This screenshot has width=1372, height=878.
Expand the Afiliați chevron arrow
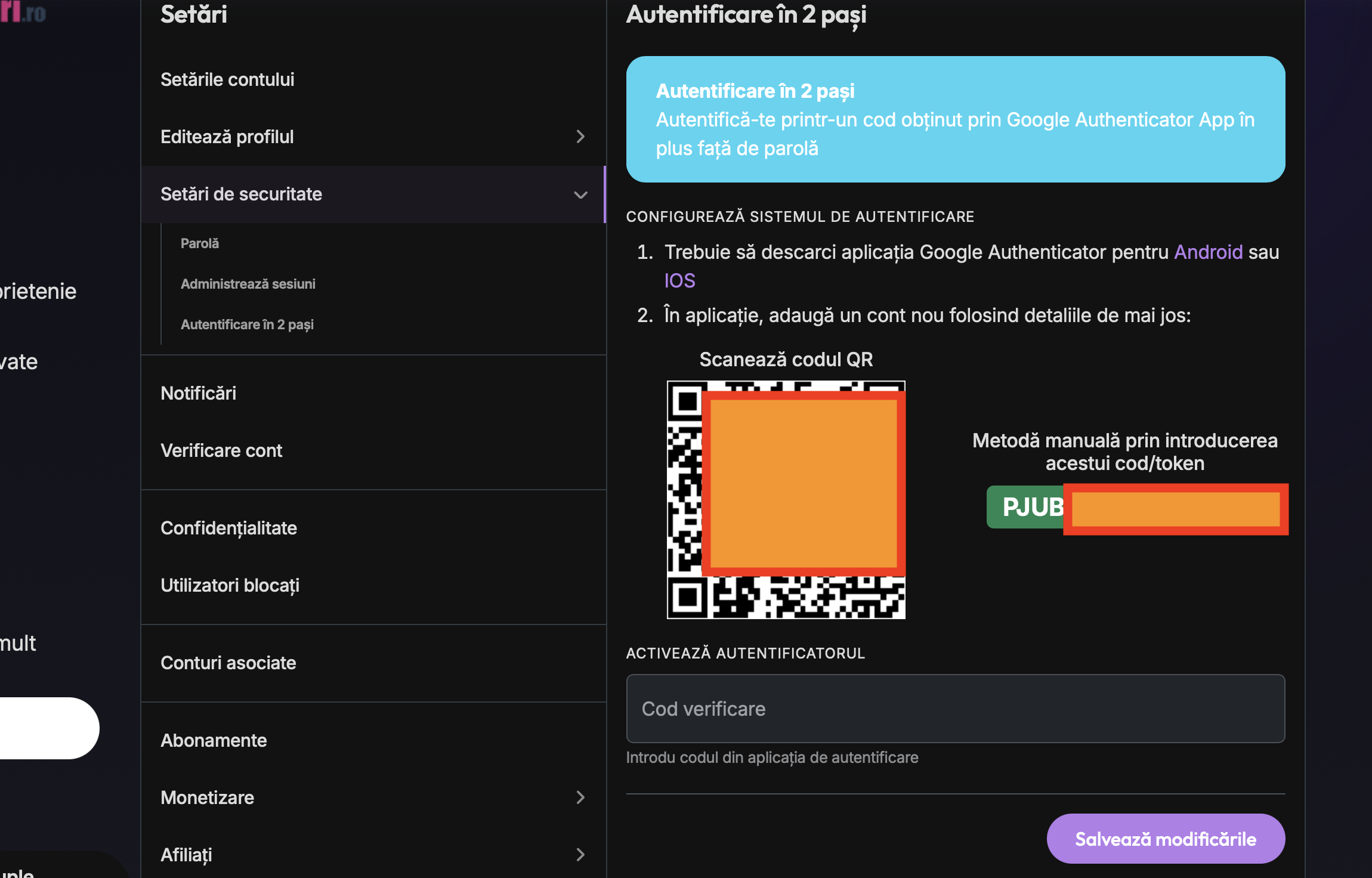[580, 855]
